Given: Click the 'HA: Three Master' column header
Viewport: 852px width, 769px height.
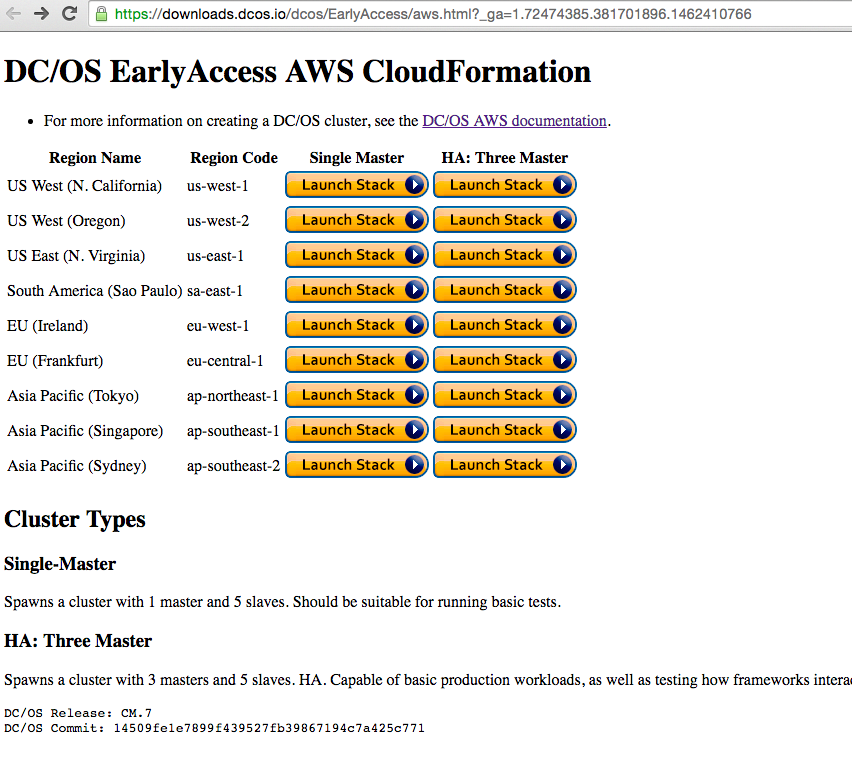Looking at the screenshot, I should pyautogui.click(x=505, y=158).
